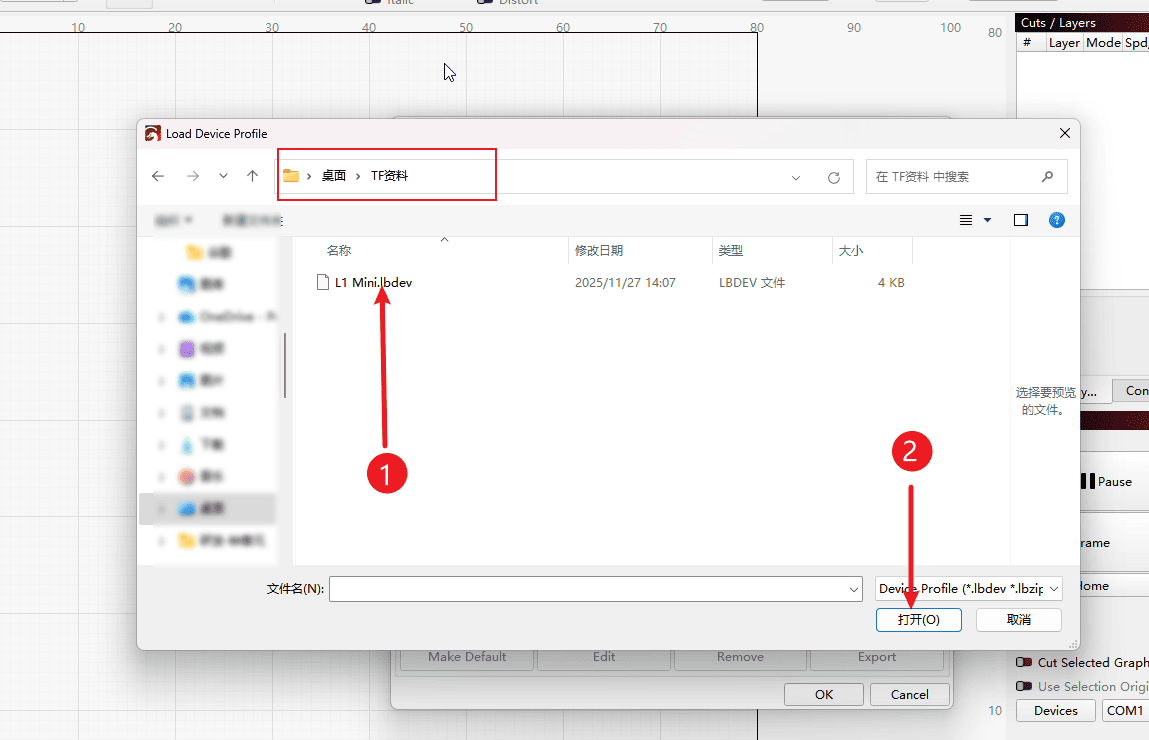This screenshot has height=740, width=1149.
Task: Toggle the Use Selection Origin switch
Action: click(1024, 686)
